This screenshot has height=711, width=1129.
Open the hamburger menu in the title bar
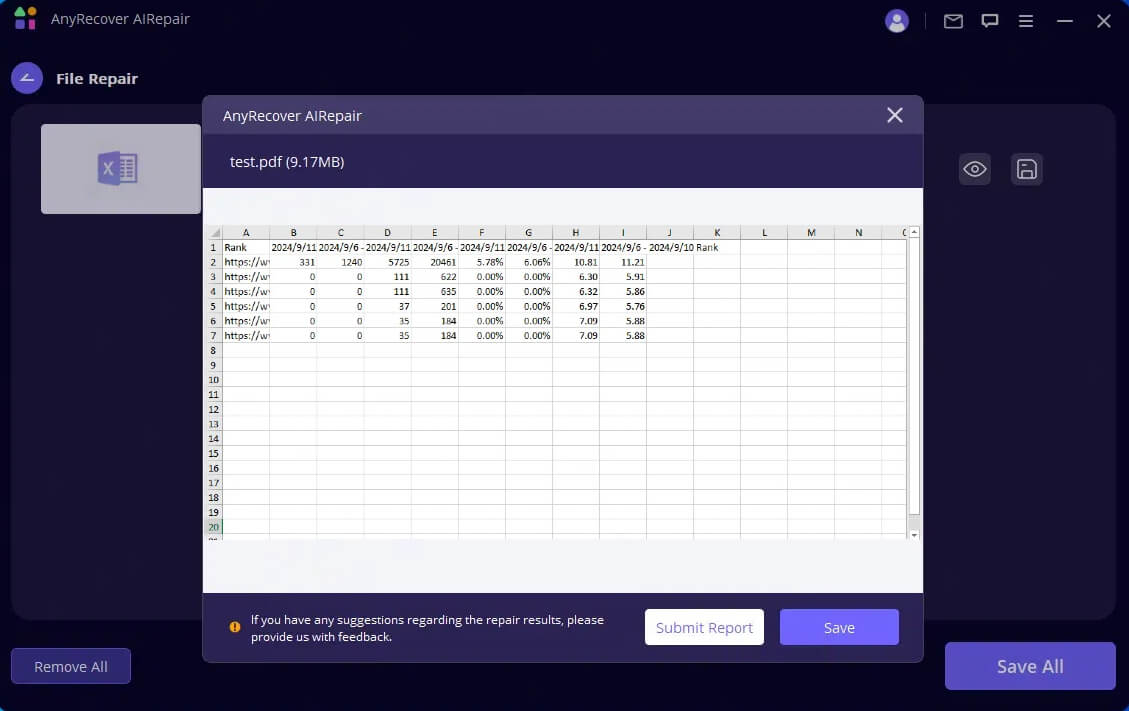point(1026,20)
